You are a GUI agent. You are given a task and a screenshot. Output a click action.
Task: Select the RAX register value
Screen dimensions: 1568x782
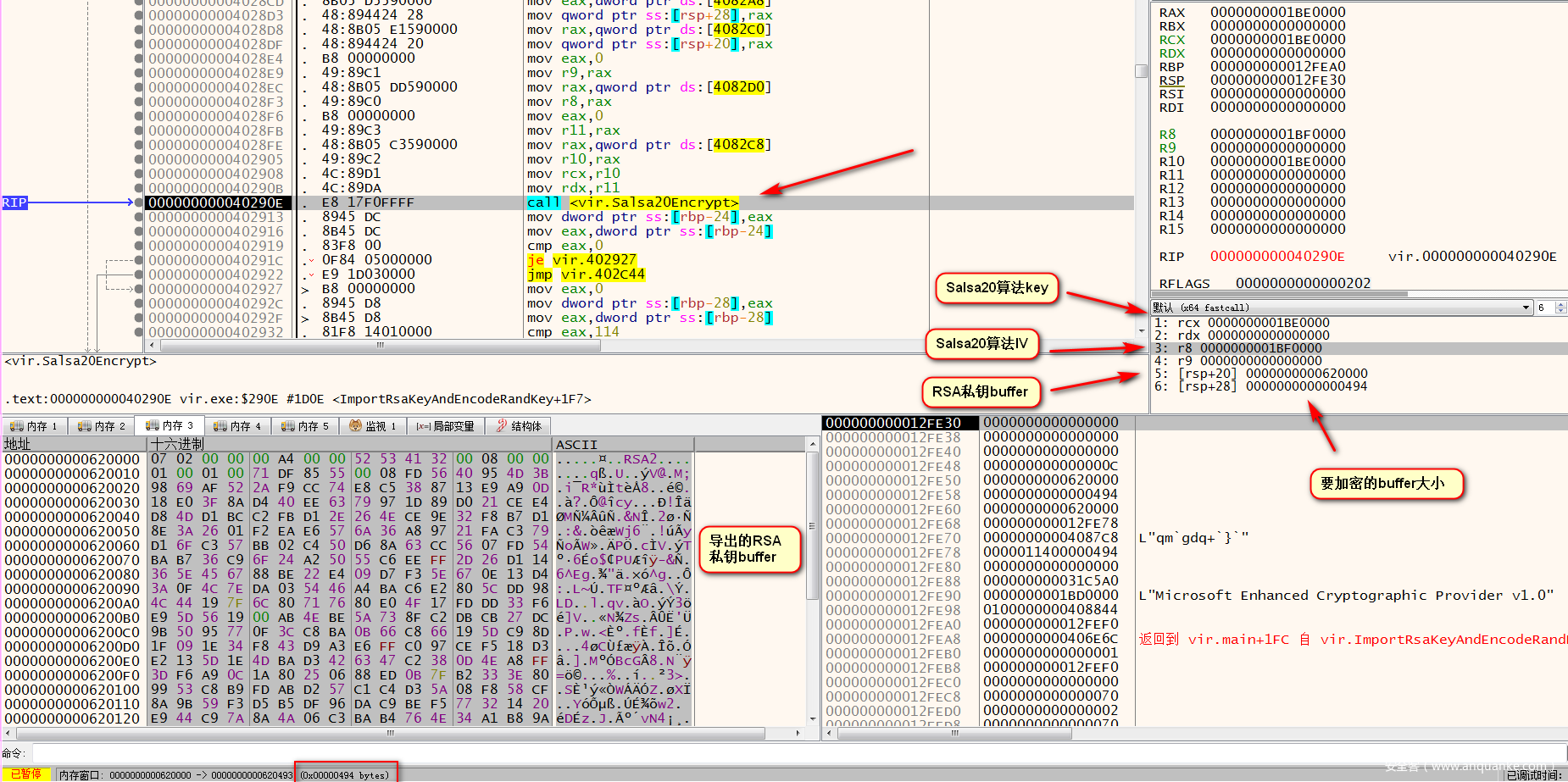(x=1277, y=13)
